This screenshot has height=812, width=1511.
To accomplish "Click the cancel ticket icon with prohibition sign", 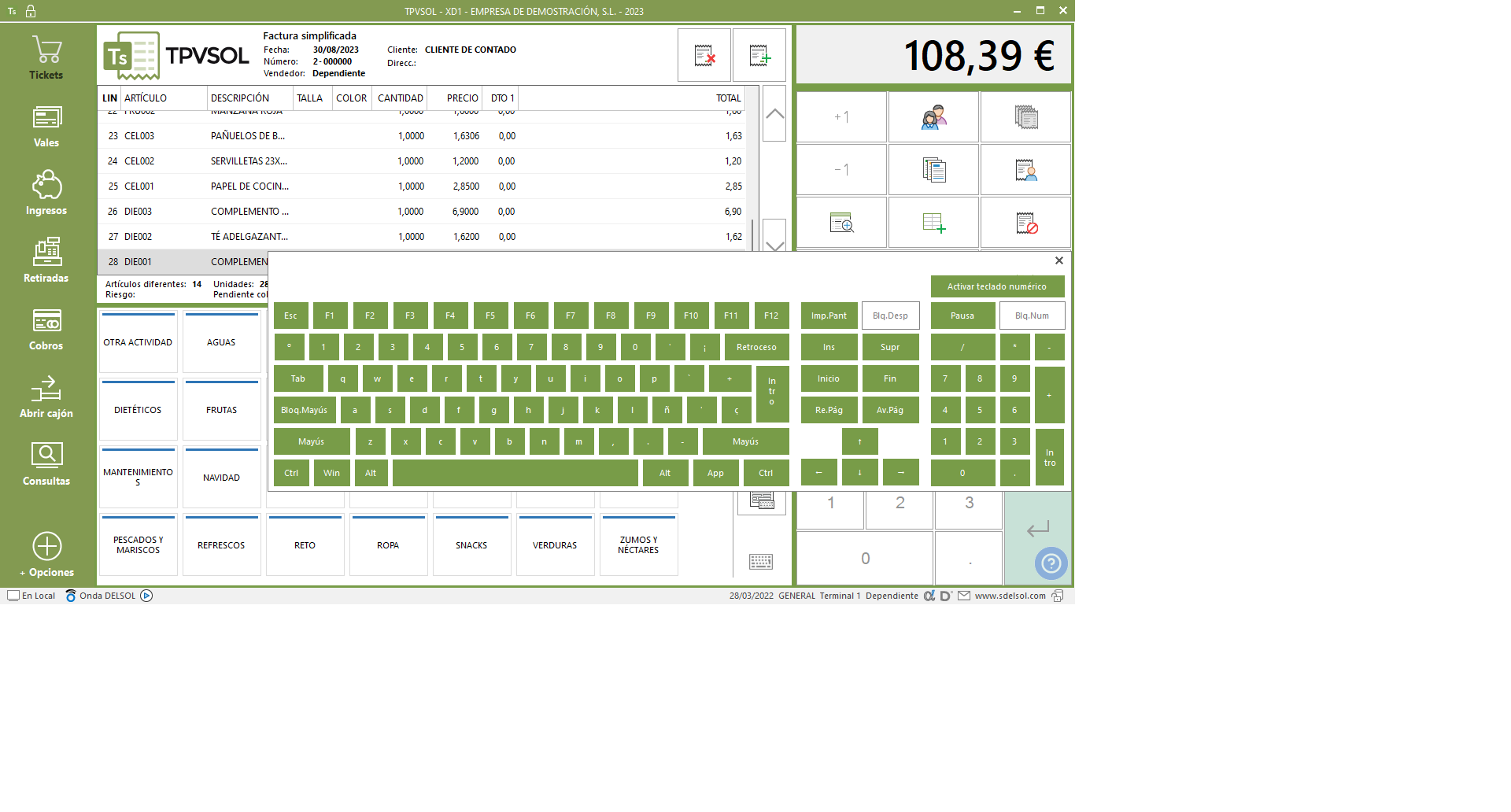I will (1025, 223).
